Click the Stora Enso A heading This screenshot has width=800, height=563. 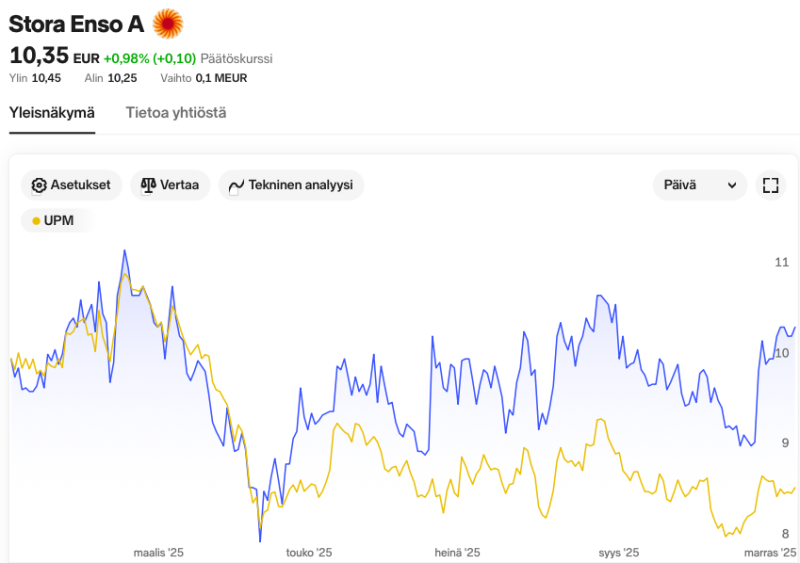pyautogui.click(x=76, y=22)
